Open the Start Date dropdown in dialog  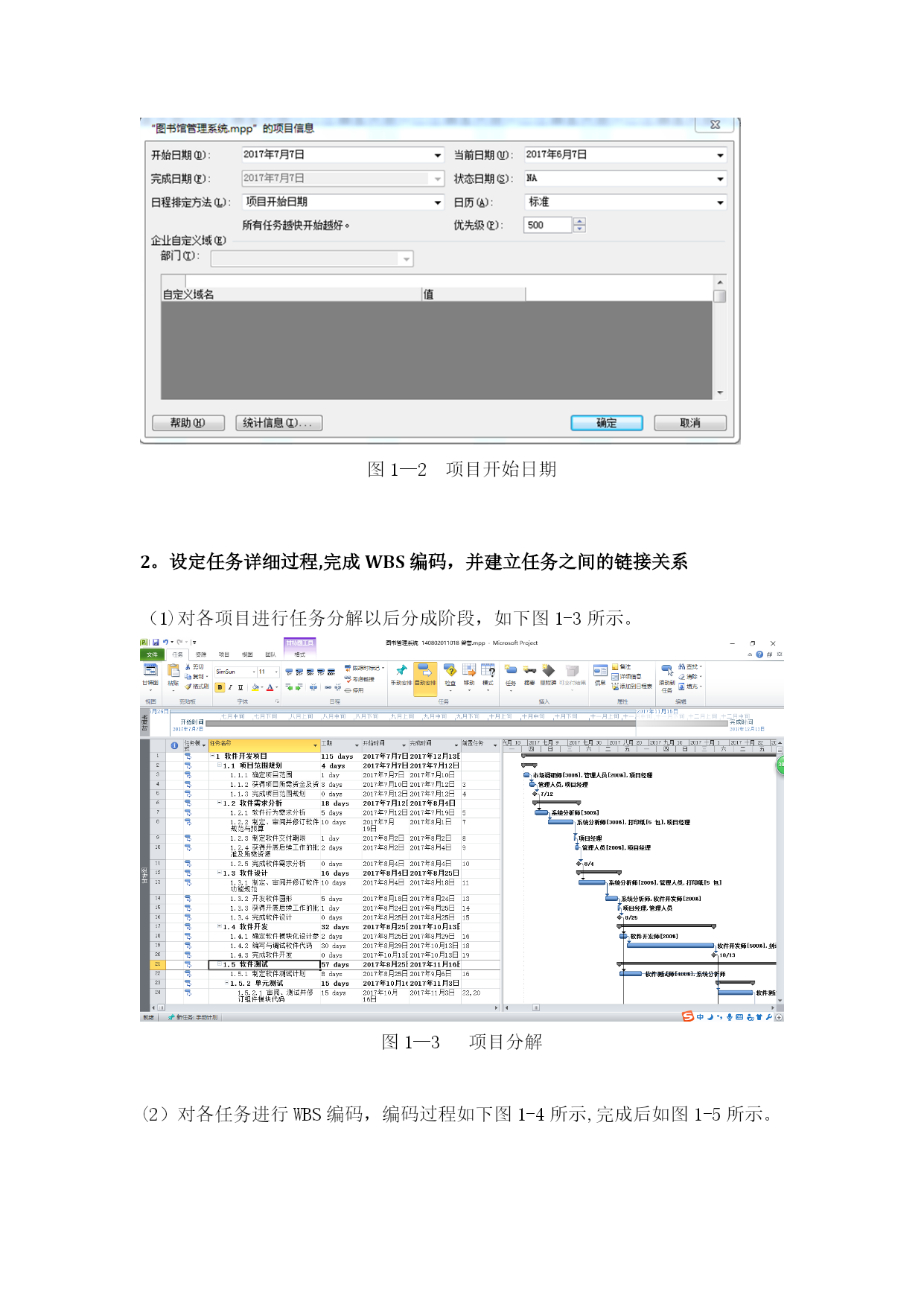pos(438,156)
